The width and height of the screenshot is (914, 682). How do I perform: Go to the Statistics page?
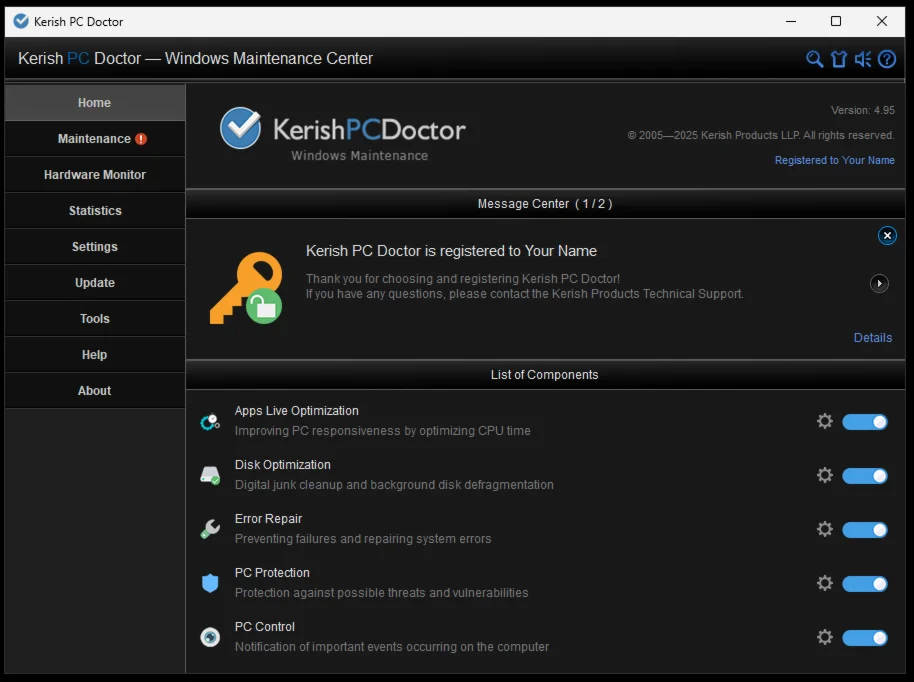95,211
